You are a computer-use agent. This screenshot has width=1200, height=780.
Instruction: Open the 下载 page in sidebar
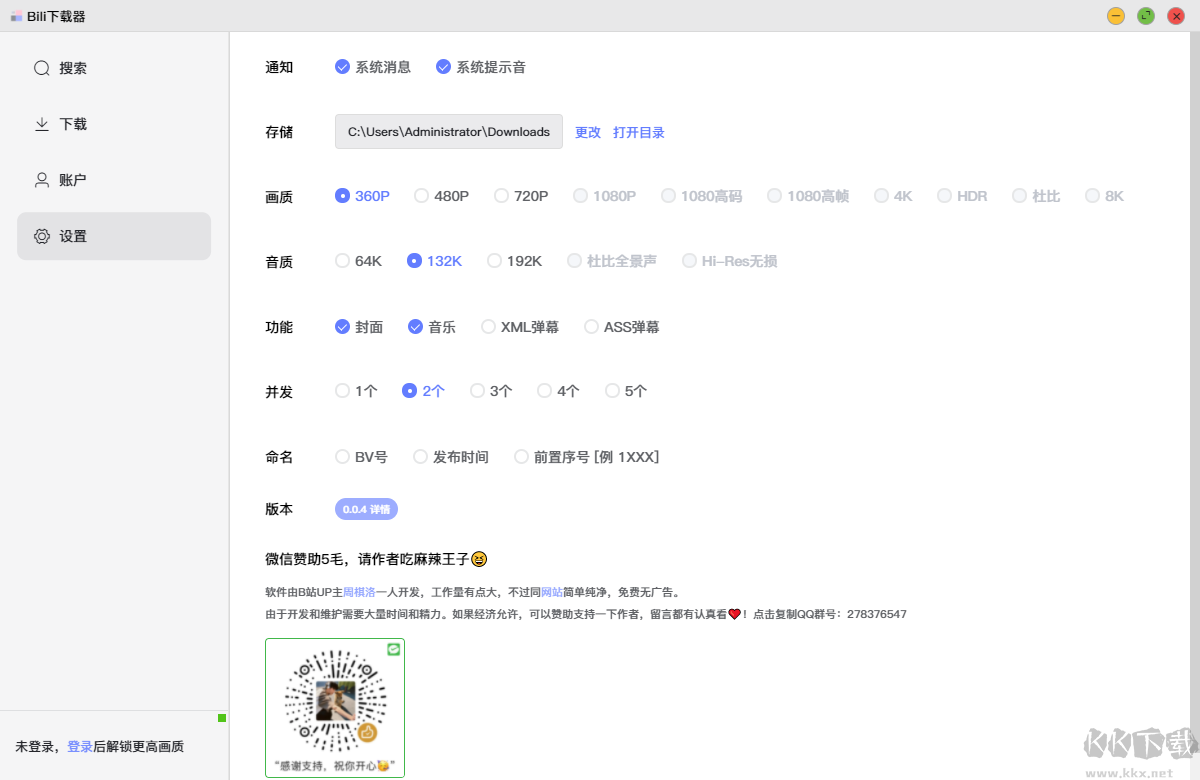[x=73, y=125]
